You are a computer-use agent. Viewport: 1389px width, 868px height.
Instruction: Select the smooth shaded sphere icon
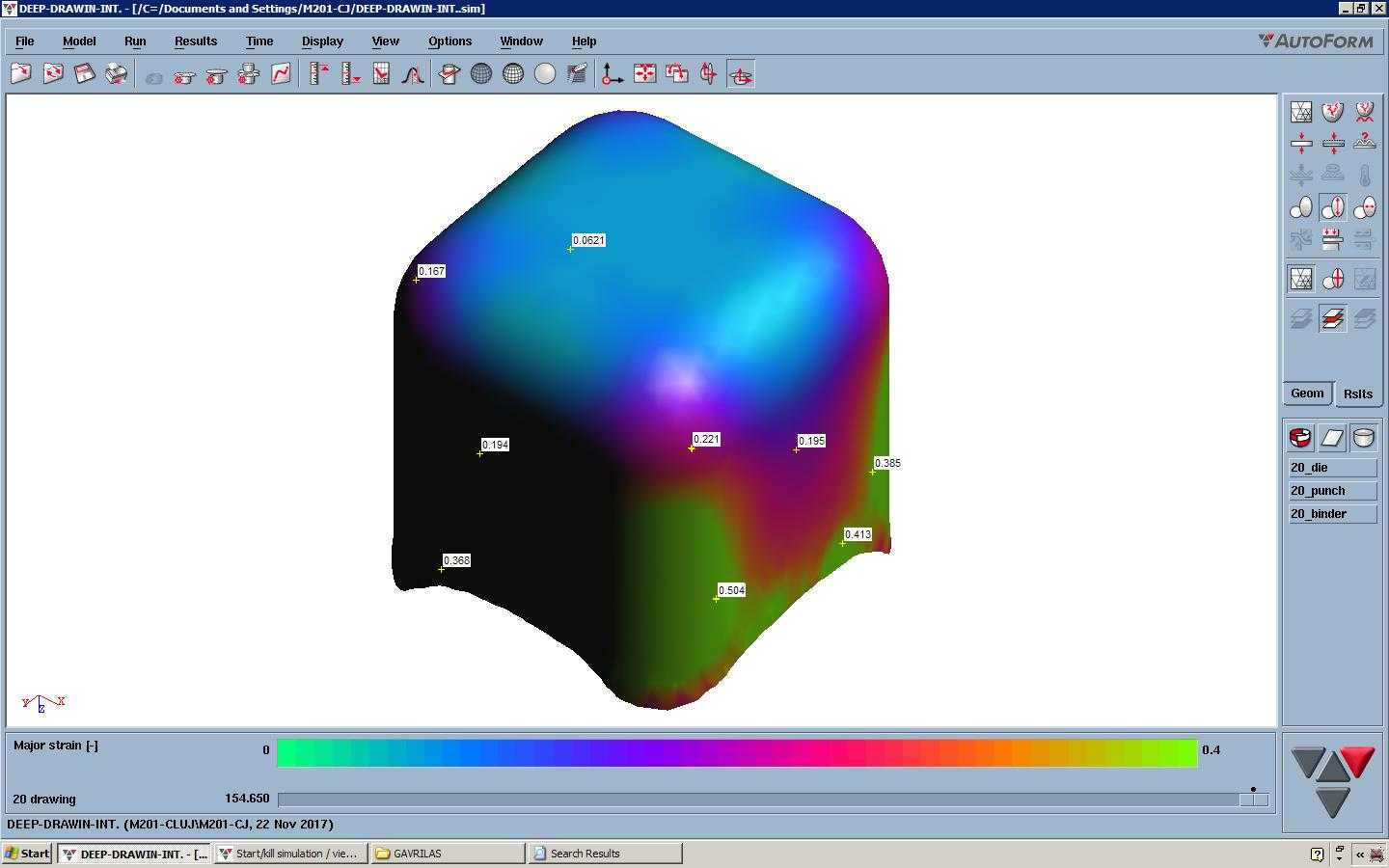tap(545, 74)
